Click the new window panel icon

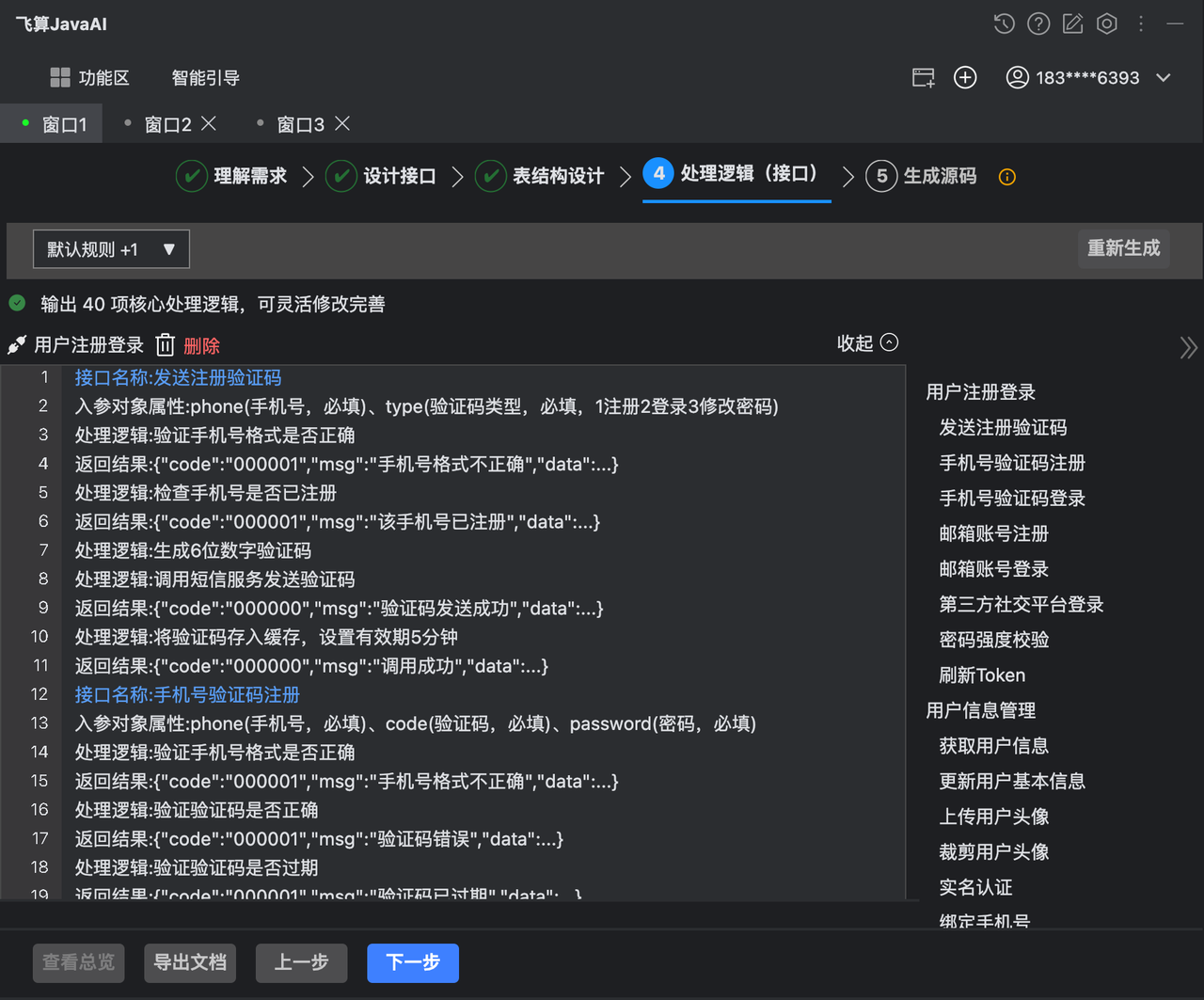[x=924, y=77]
